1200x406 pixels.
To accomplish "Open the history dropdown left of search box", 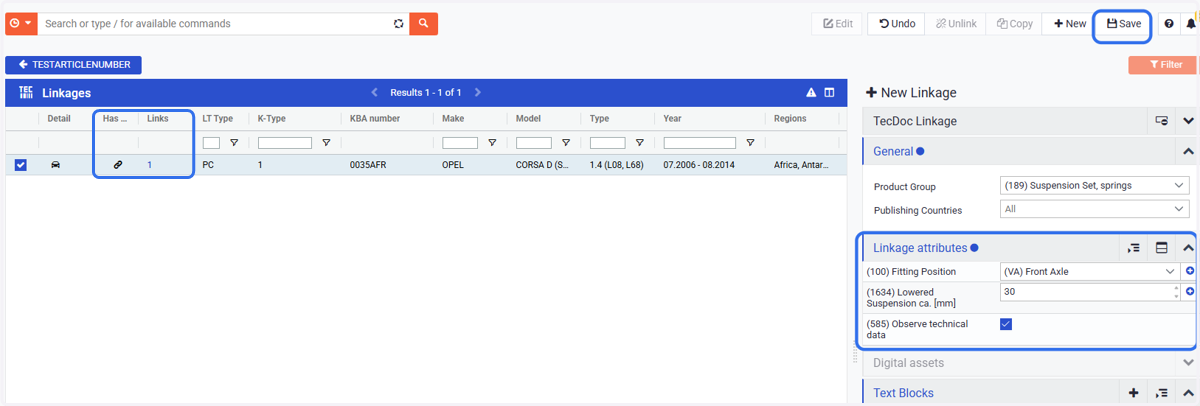I will (x=22, y=23).
